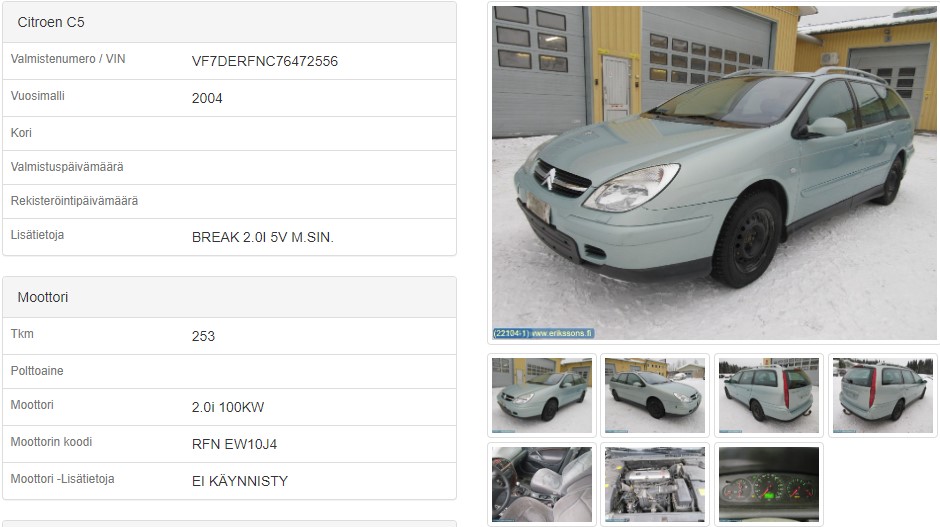Click the Citroen C5 panel heading
Screen dimensions: 940x527
51,22
